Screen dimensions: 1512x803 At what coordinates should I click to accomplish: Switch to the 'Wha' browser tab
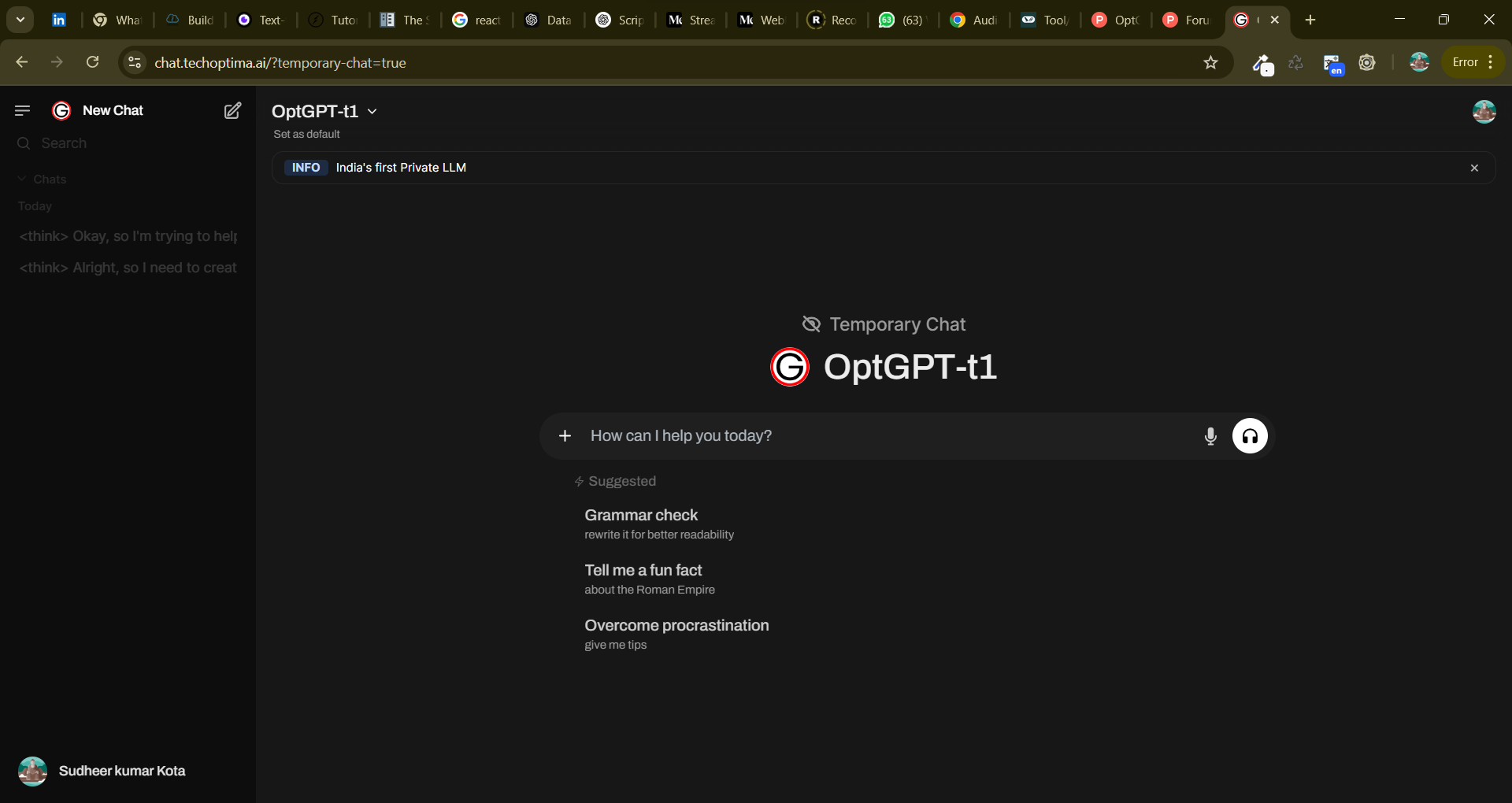(x=117, y=20)
